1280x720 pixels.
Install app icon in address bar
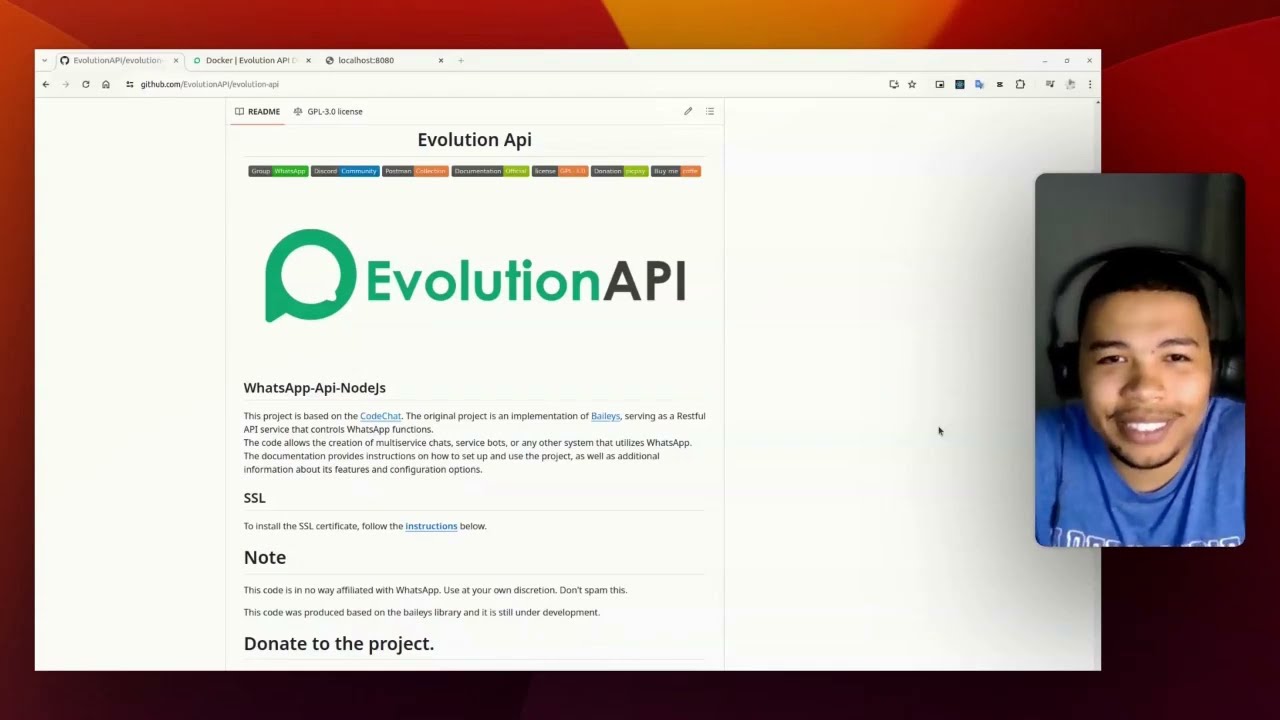pos(894,84)
